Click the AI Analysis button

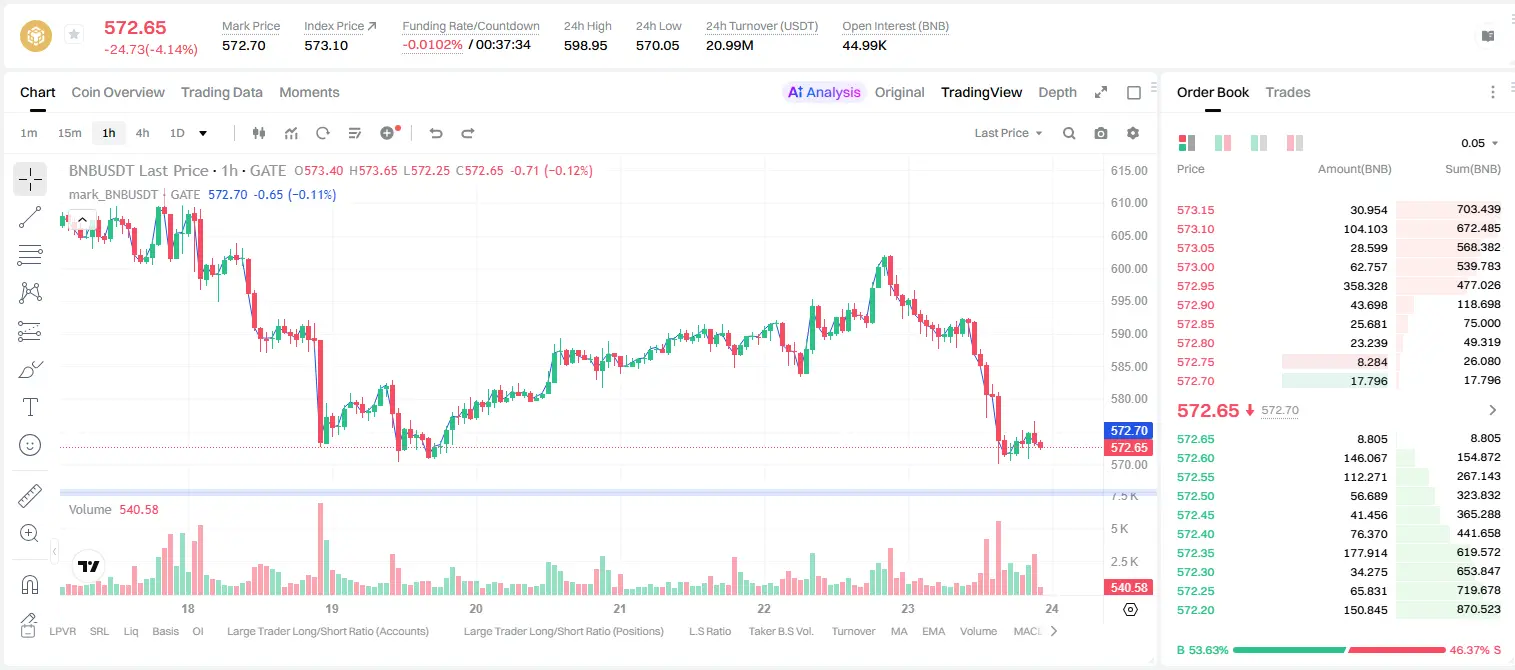click(x=824, y=92)
